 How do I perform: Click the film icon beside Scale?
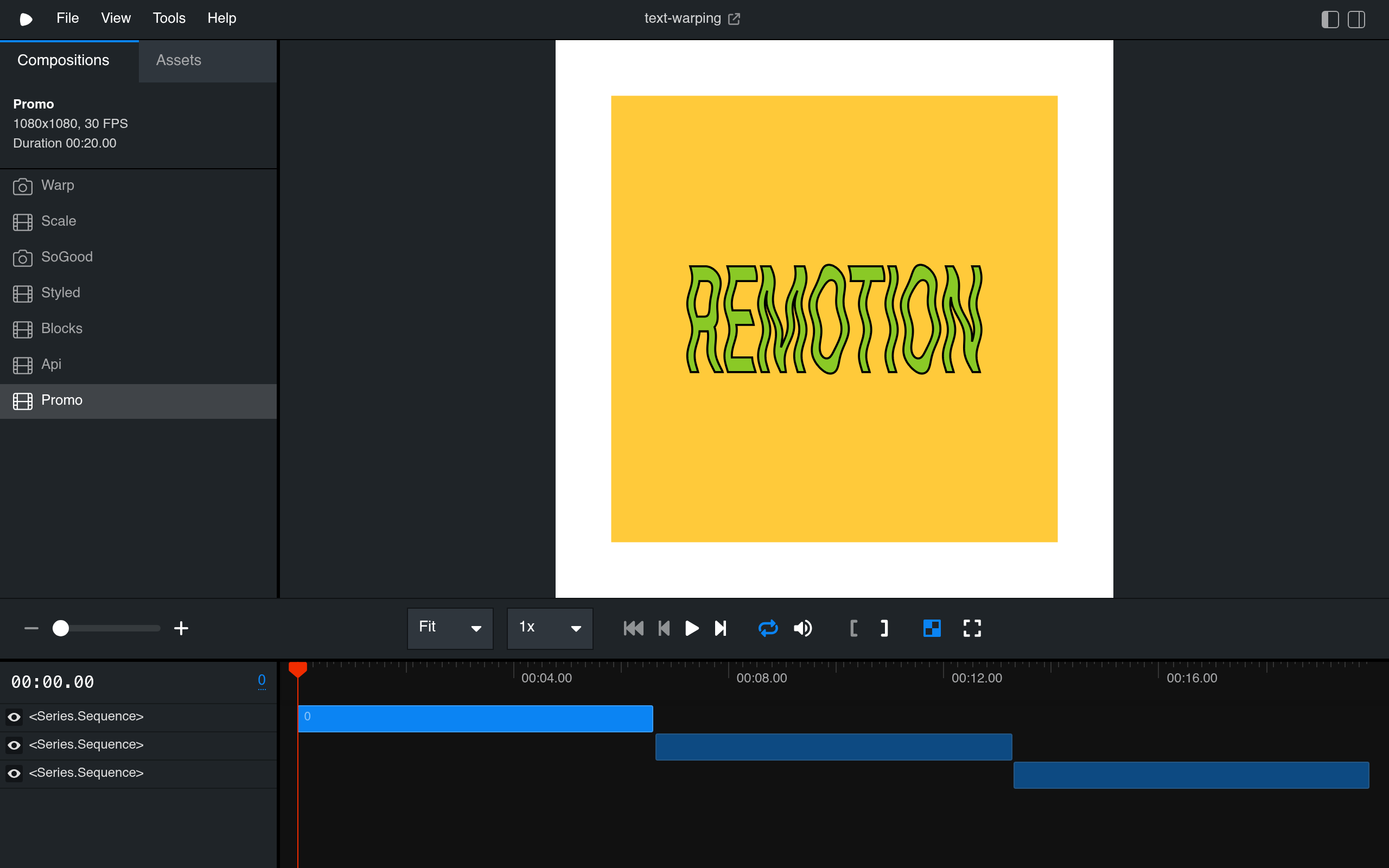[22, 222]
